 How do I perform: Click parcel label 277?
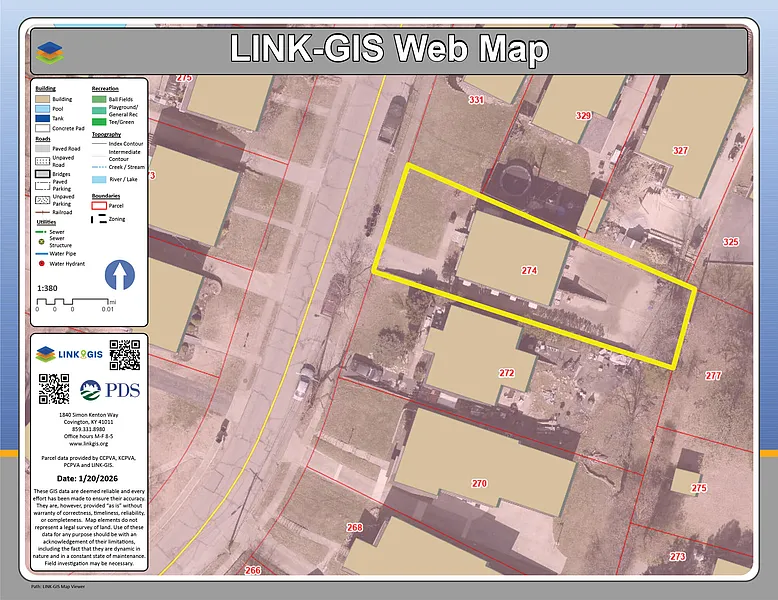click(x=713, y=376)
